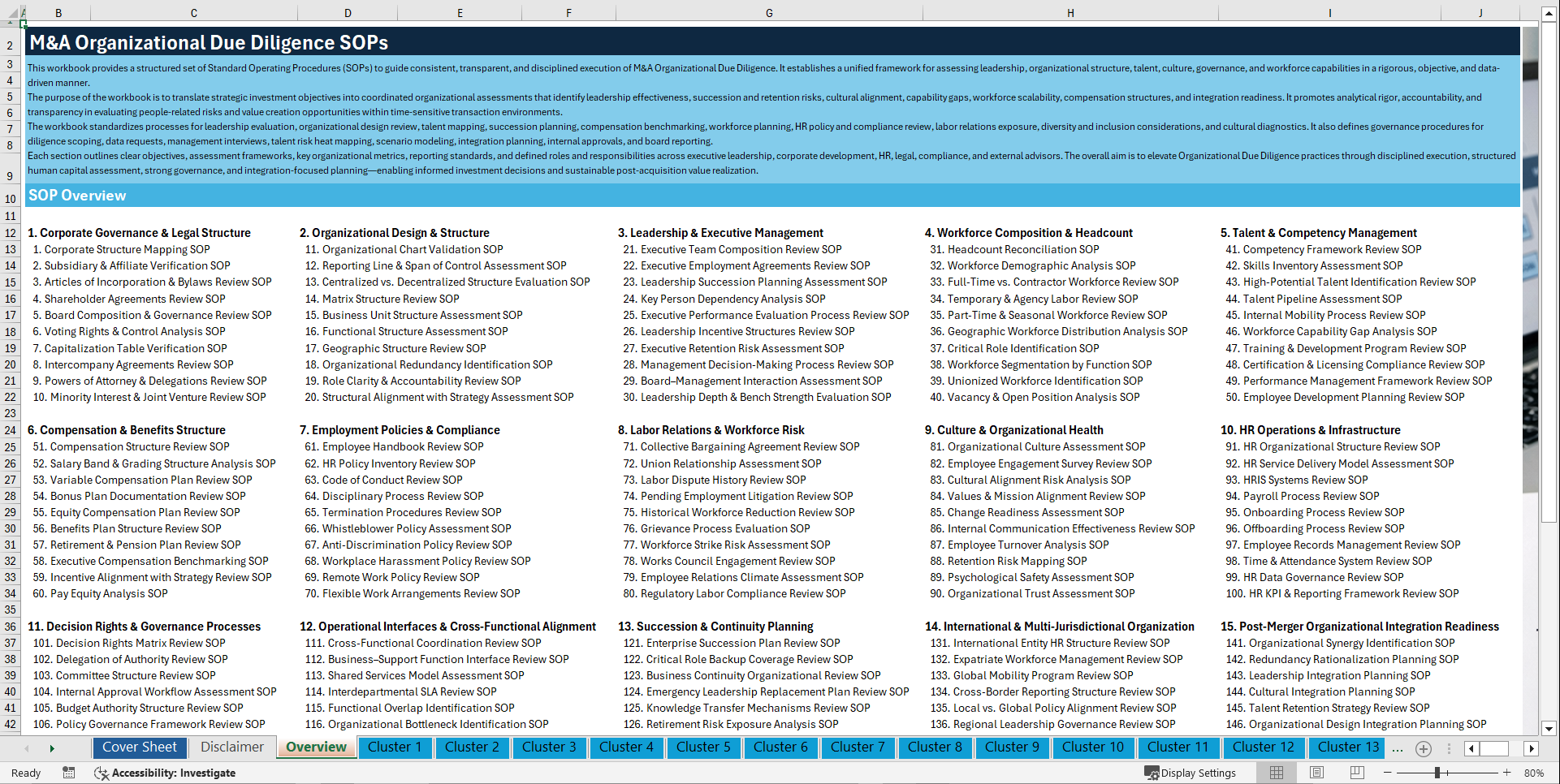The height and width of the screenshot is (784, 1560).
Task: Click the zoom slider handle
Action: pyautogui.click(x=1437, y=772)
